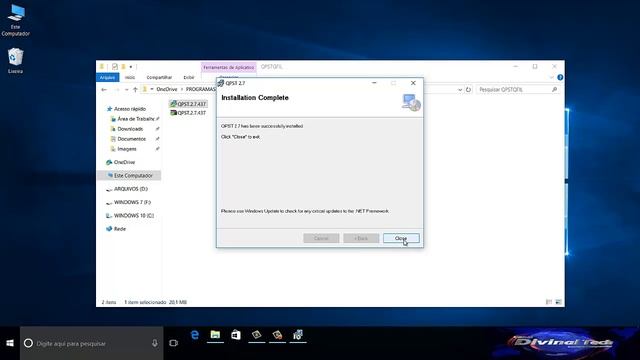
Task: Open ARQUIVOS (D:) drive in navigation pane
Action: [x=130, y=189]
